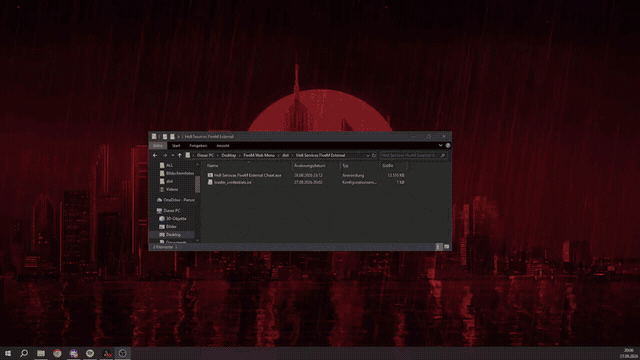
Task: Click the 'Konfigurationsein...' type cell
Action: (359, 182)
